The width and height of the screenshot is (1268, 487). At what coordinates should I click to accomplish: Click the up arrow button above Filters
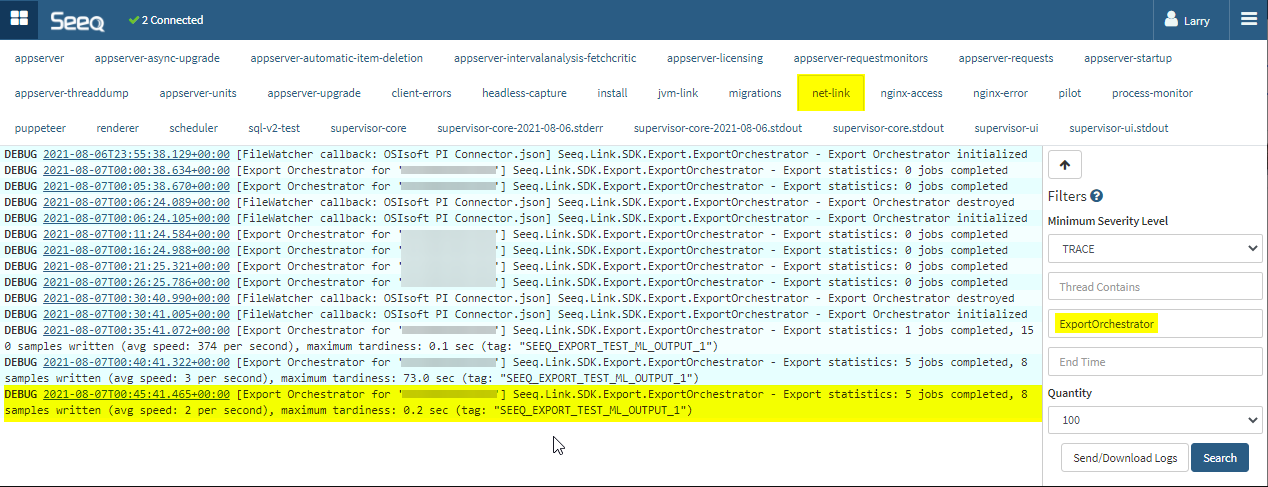[x=1064, y=166]
